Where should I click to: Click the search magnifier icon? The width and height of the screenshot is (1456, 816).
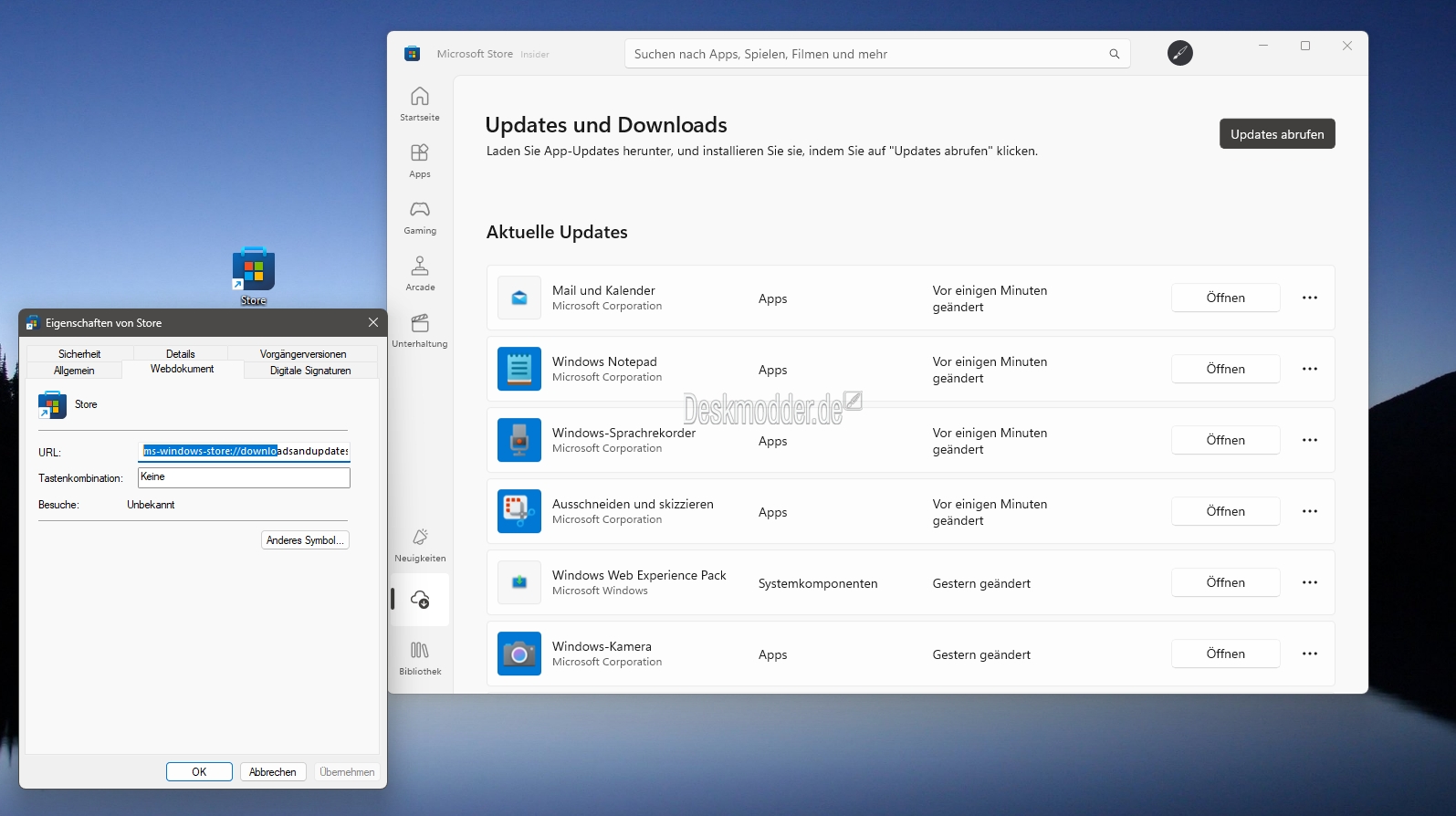point(1114,54)
